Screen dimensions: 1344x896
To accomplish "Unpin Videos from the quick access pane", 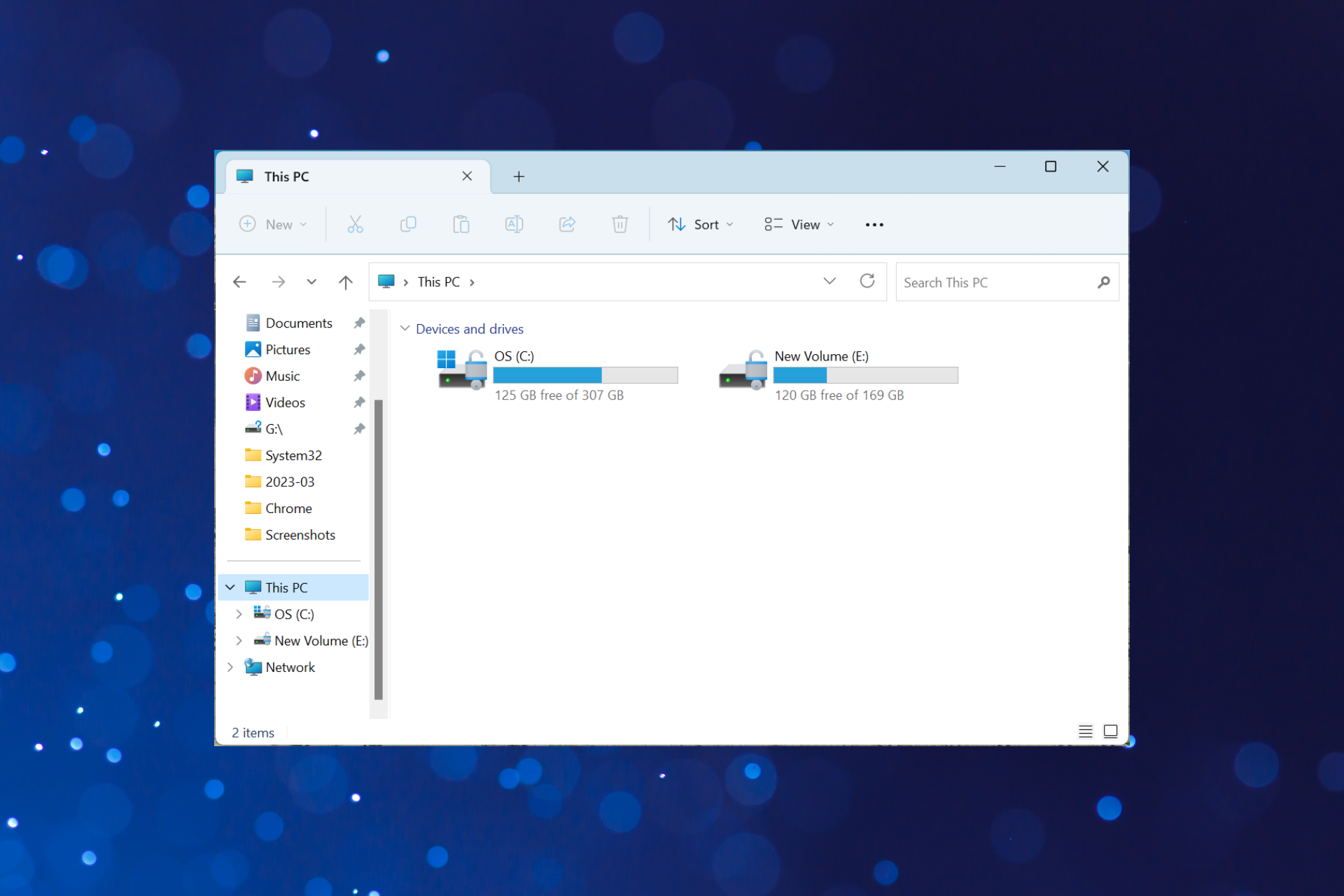I will click(358, 402).
